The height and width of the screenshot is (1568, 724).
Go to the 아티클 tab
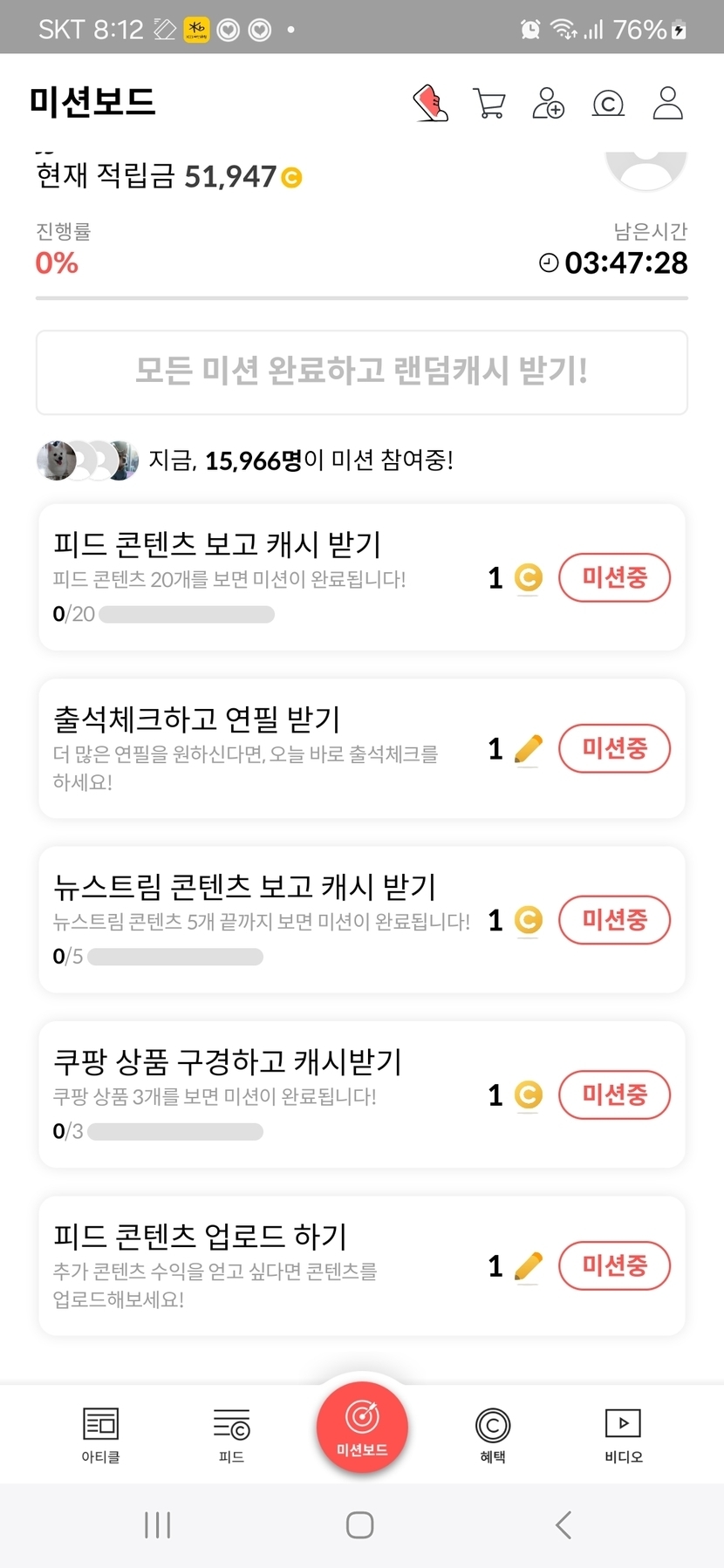coord(100,1435)
